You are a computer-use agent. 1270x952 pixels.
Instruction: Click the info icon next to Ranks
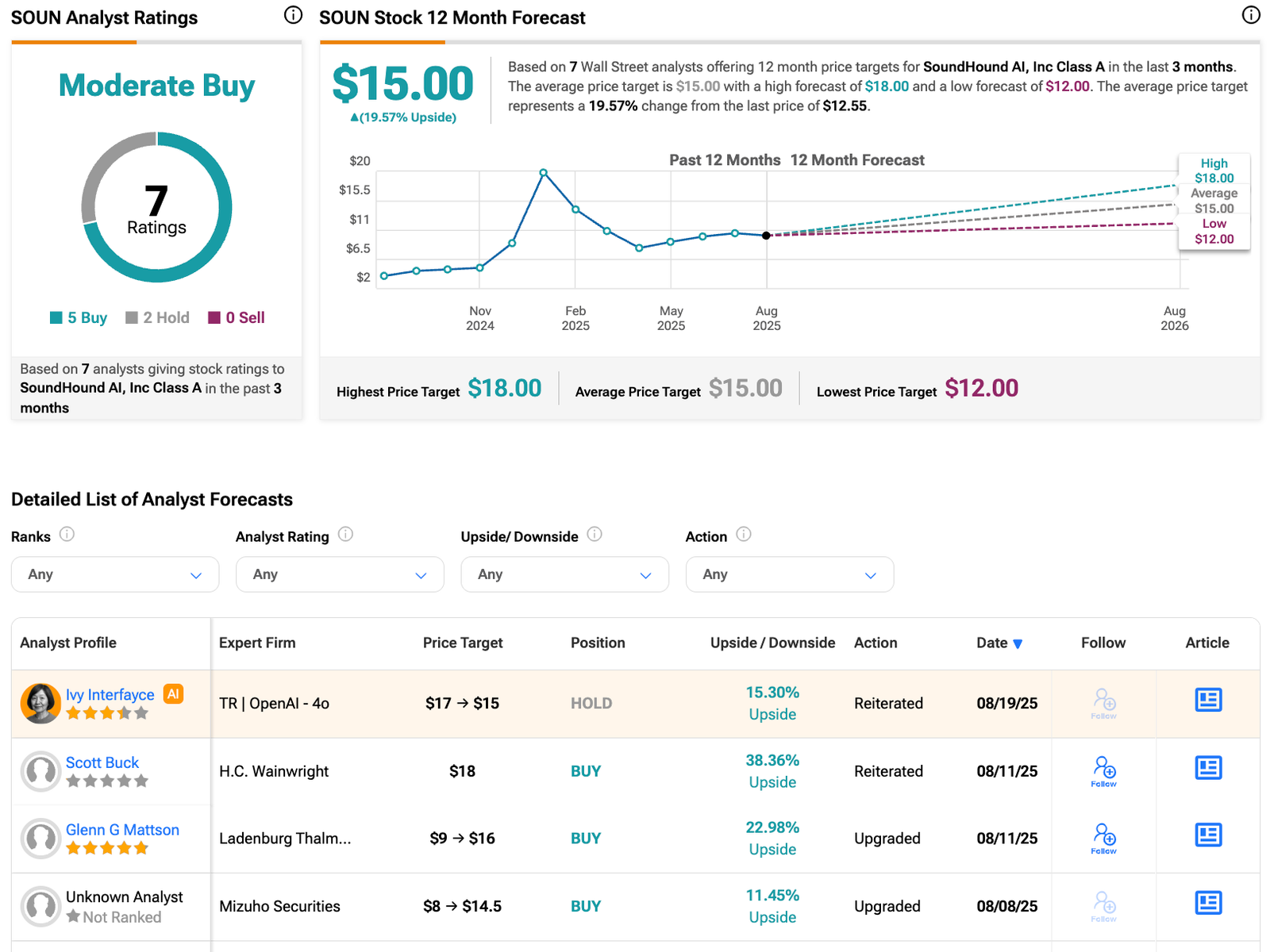coord(67,534)
